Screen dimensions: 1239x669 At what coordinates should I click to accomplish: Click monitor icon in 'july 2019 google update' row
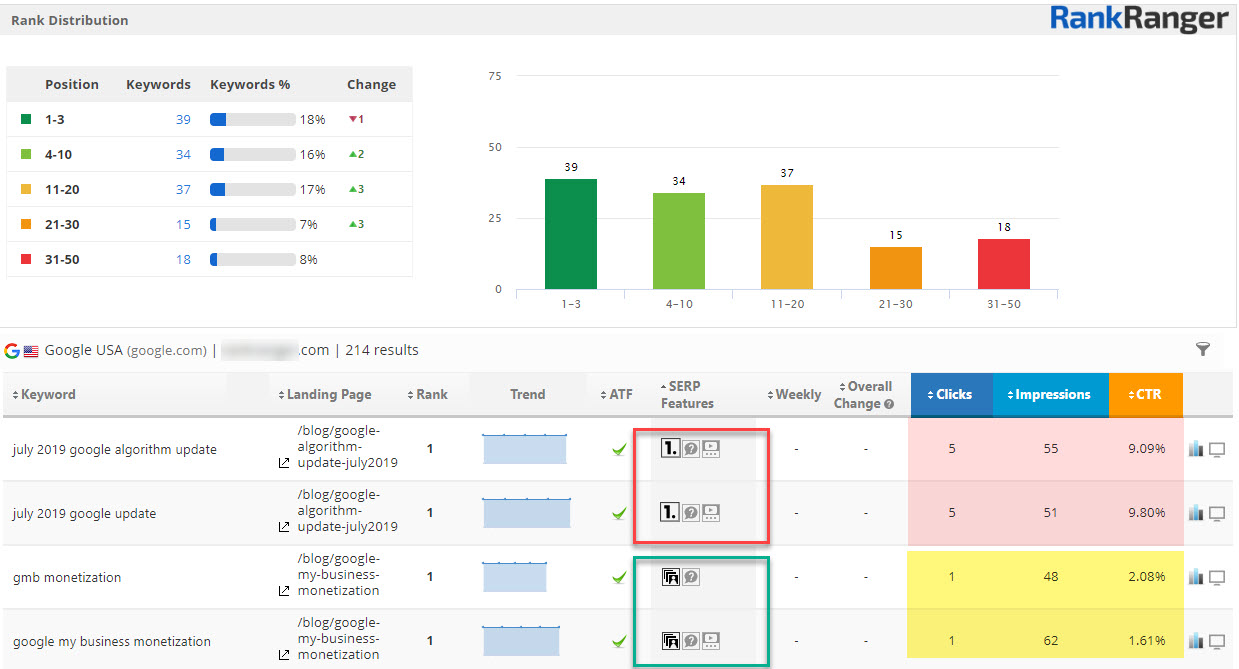(x=1217, y=513)
